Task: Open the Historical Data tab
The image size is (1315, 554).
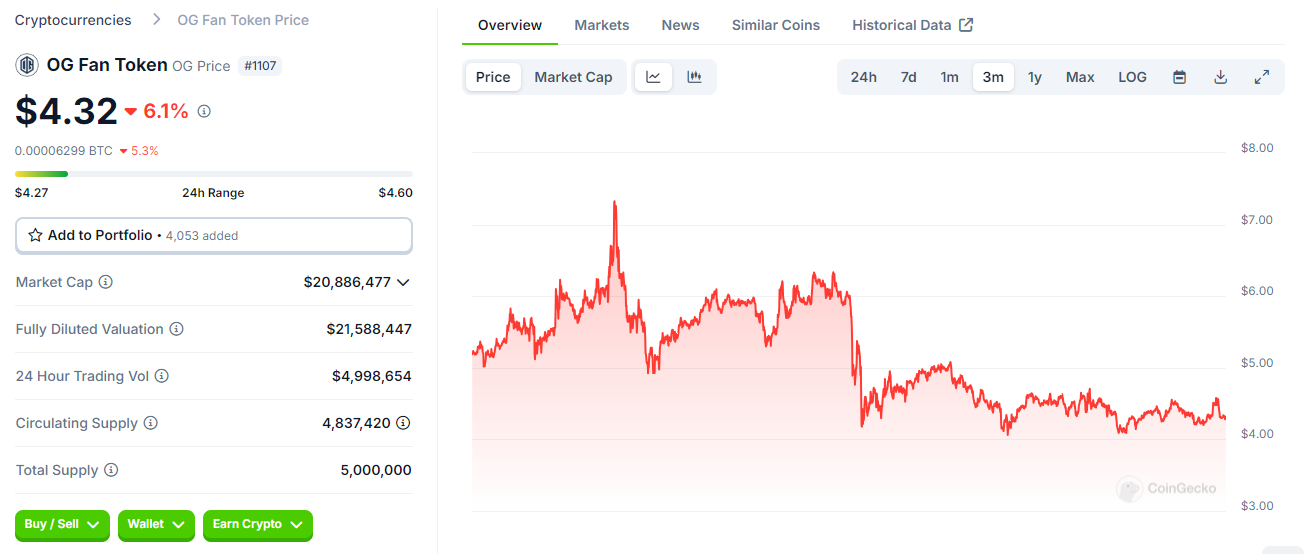Action: [912, 25]
